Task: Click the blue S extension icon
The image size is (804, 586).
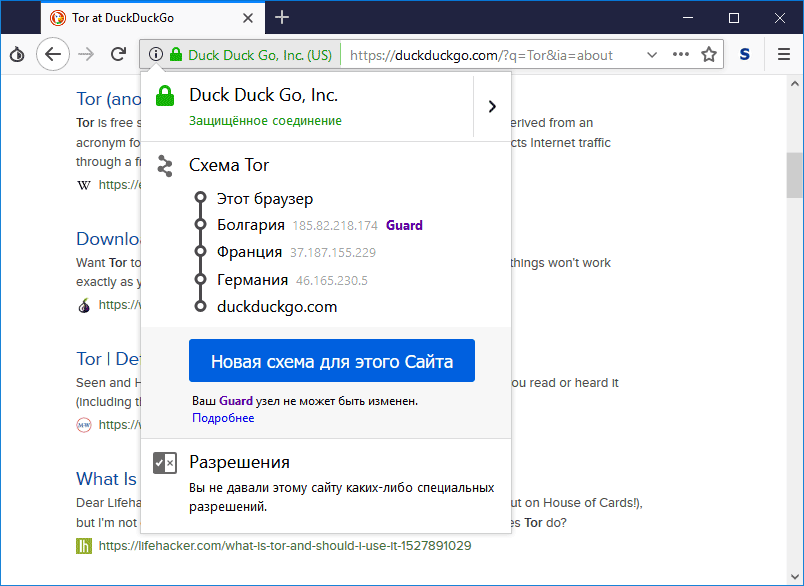Action: (x=745, y=54)
